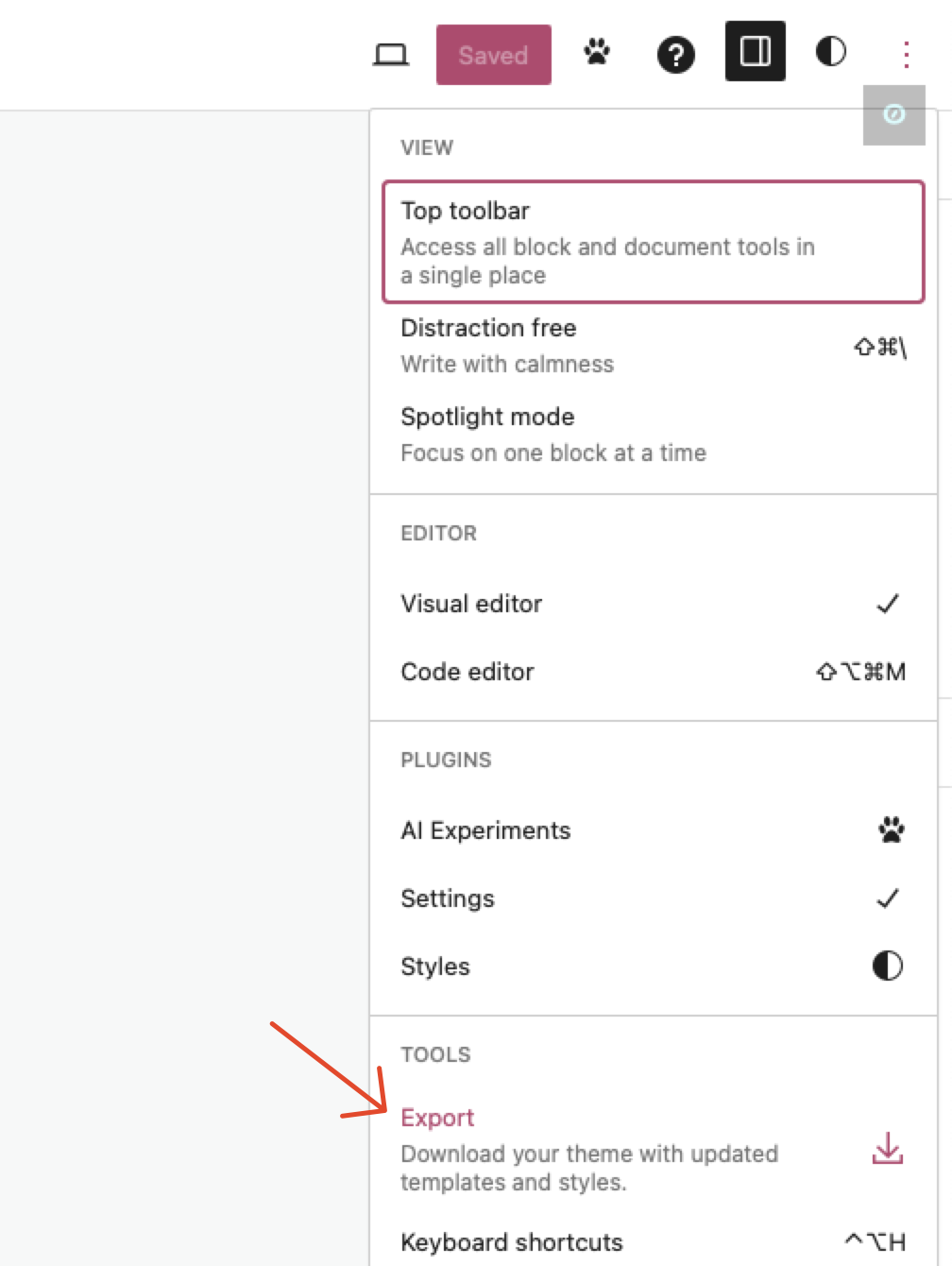Enable Spotlight mode
This screenshot has width=952, height=1266.
(653, 435)
